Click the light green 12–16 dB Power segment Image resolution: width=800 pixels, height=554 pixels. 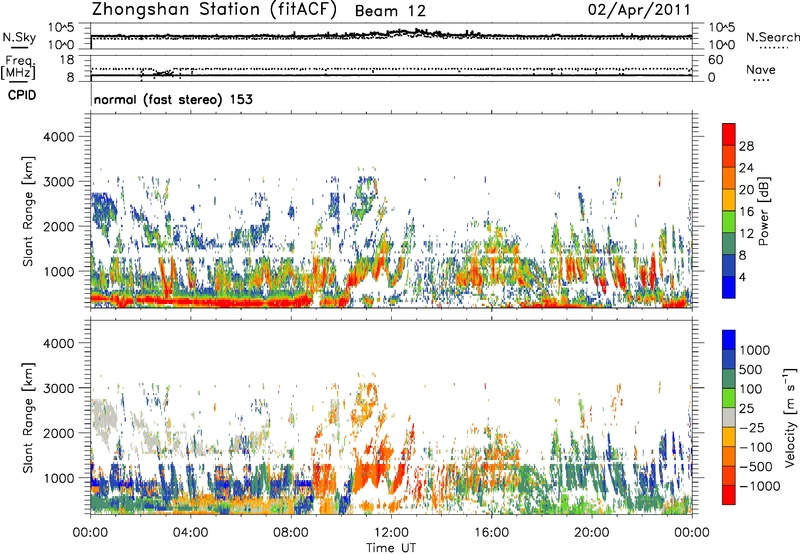click(x=729, y=222)
